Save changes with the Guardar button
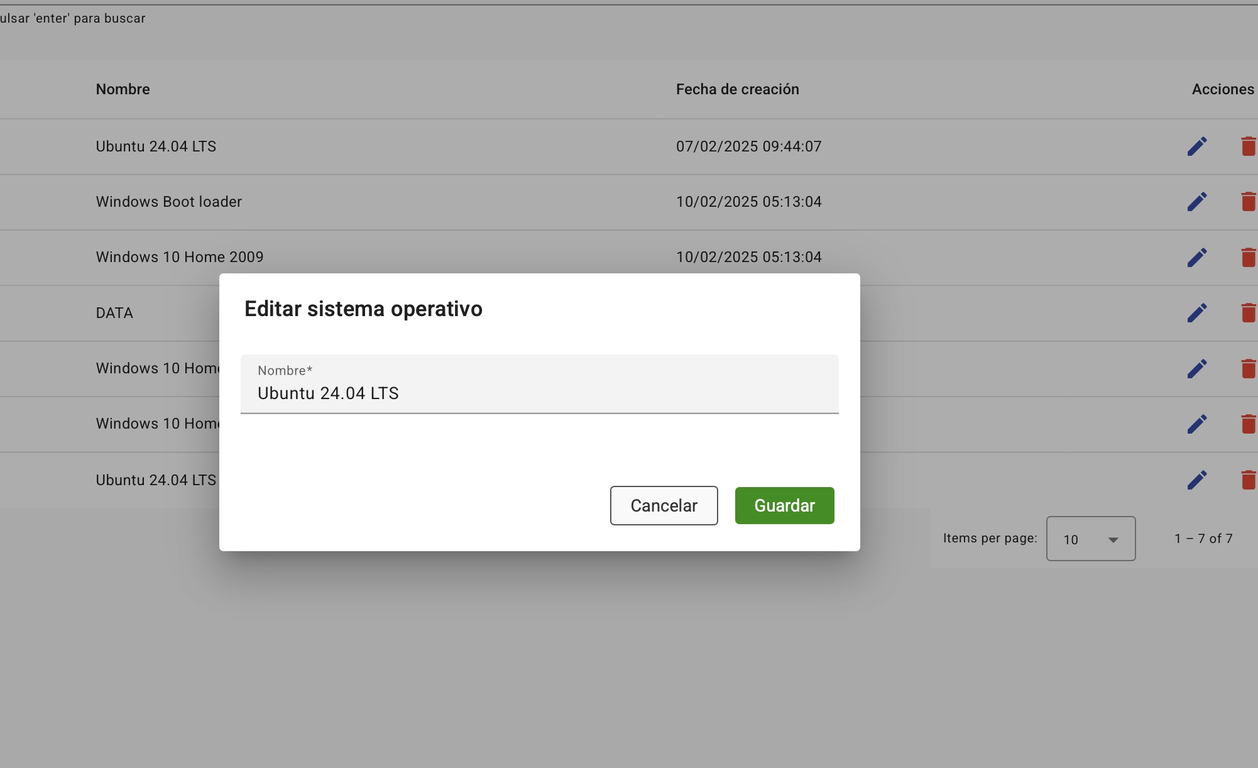 [x=784, y=506]
